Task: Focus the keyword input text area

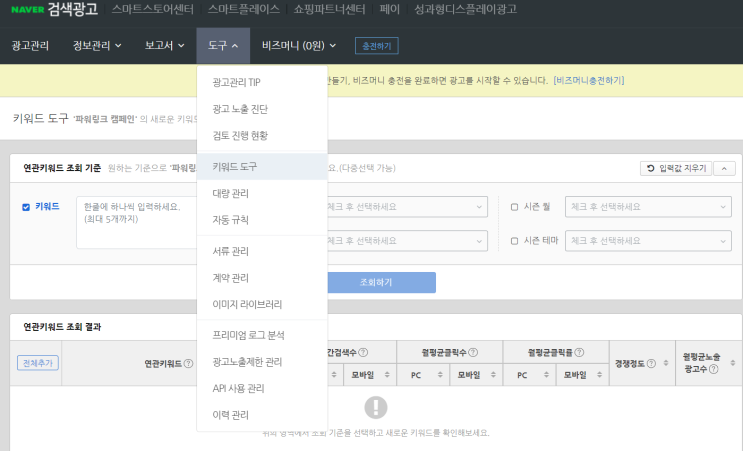Action: coord(137,223)
